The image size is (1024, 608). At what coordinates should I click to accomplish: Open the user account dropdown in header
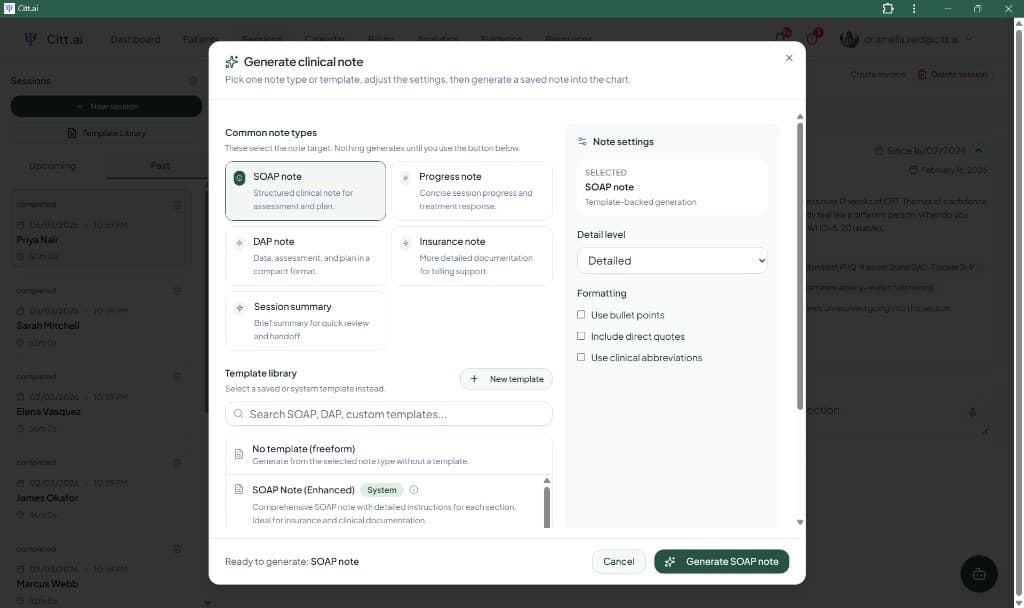(x=906, y=39)
